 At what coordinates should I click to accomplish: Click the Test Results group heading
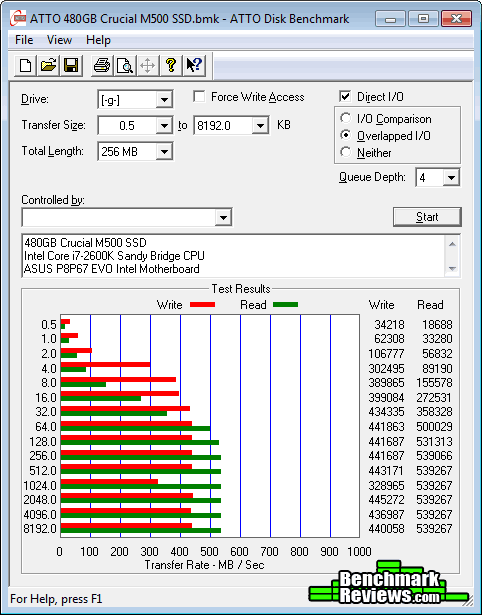[x=241, y=289]
